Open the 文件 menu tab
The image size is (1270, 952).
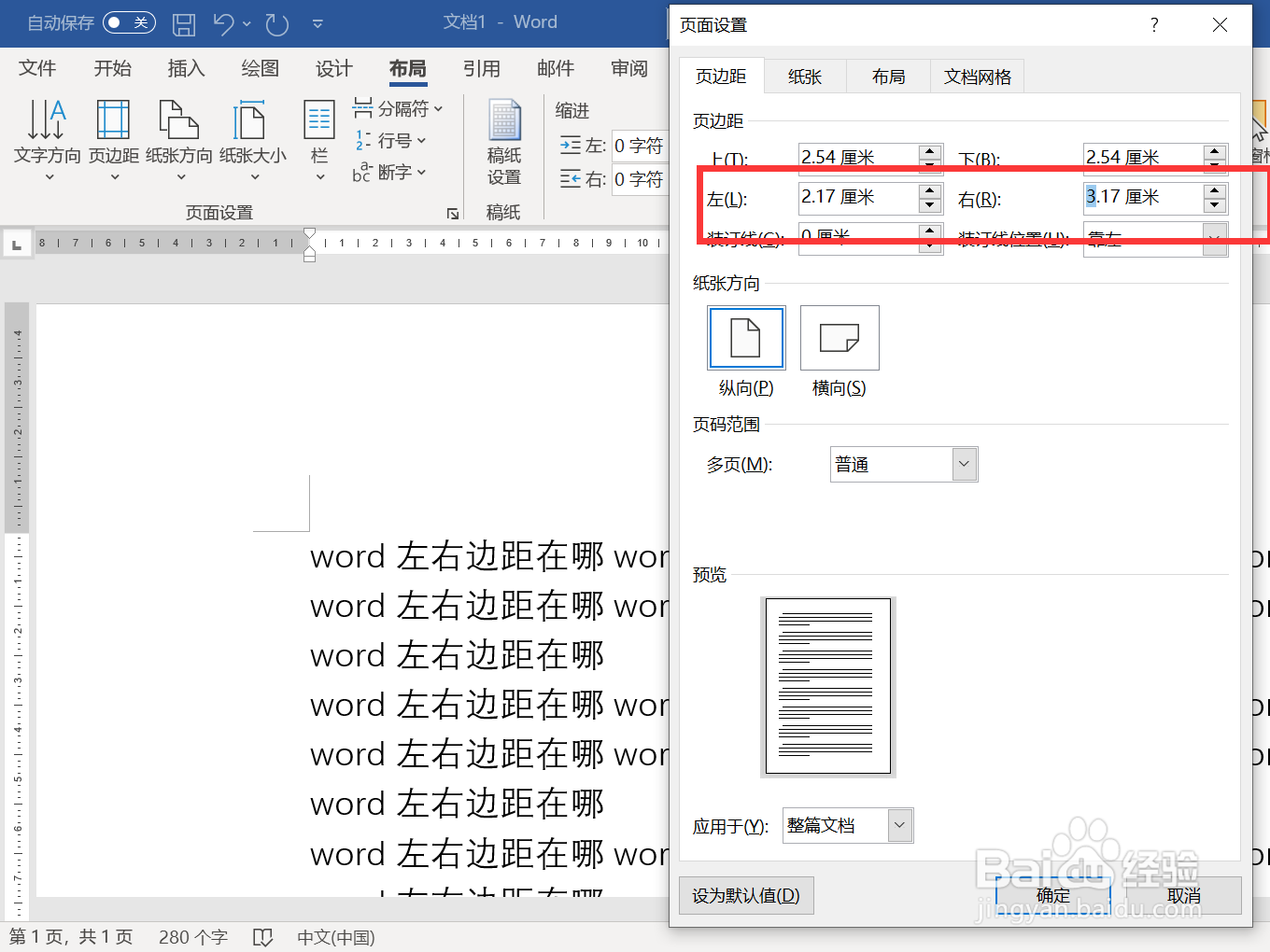(37, 68)
